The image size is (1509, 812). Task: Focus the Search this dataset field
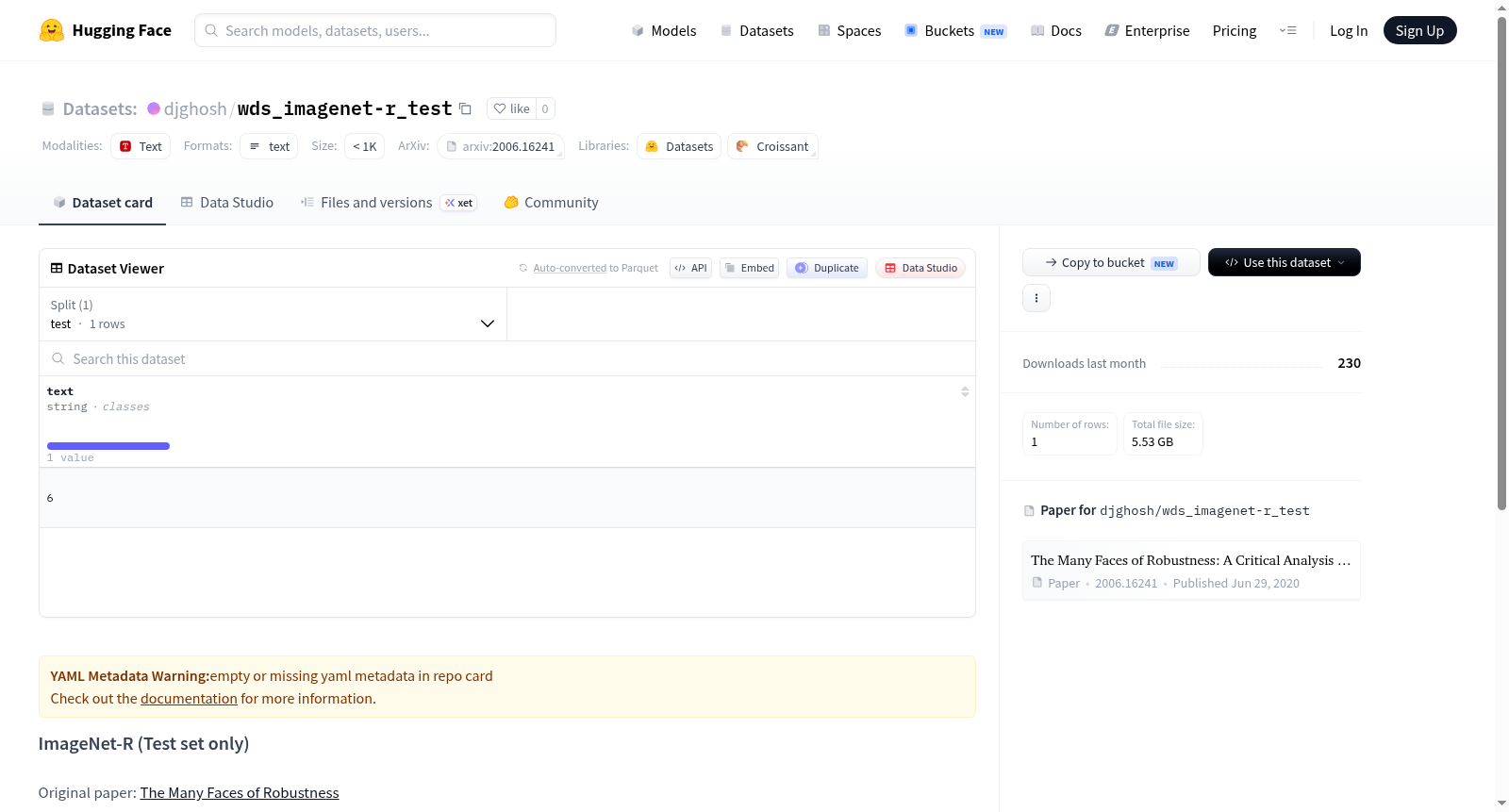507,358
